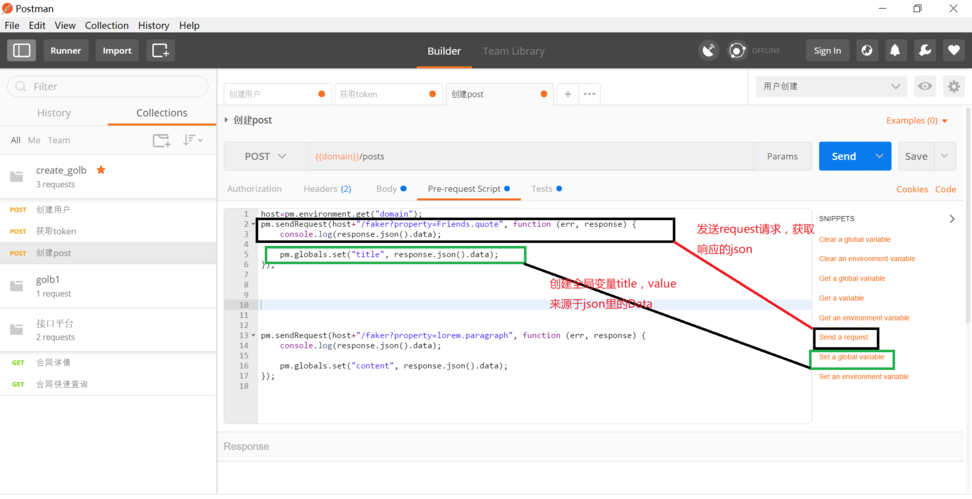Open the globe browse icon
Screen dimensions: 972x499
[x=867, y=51]
